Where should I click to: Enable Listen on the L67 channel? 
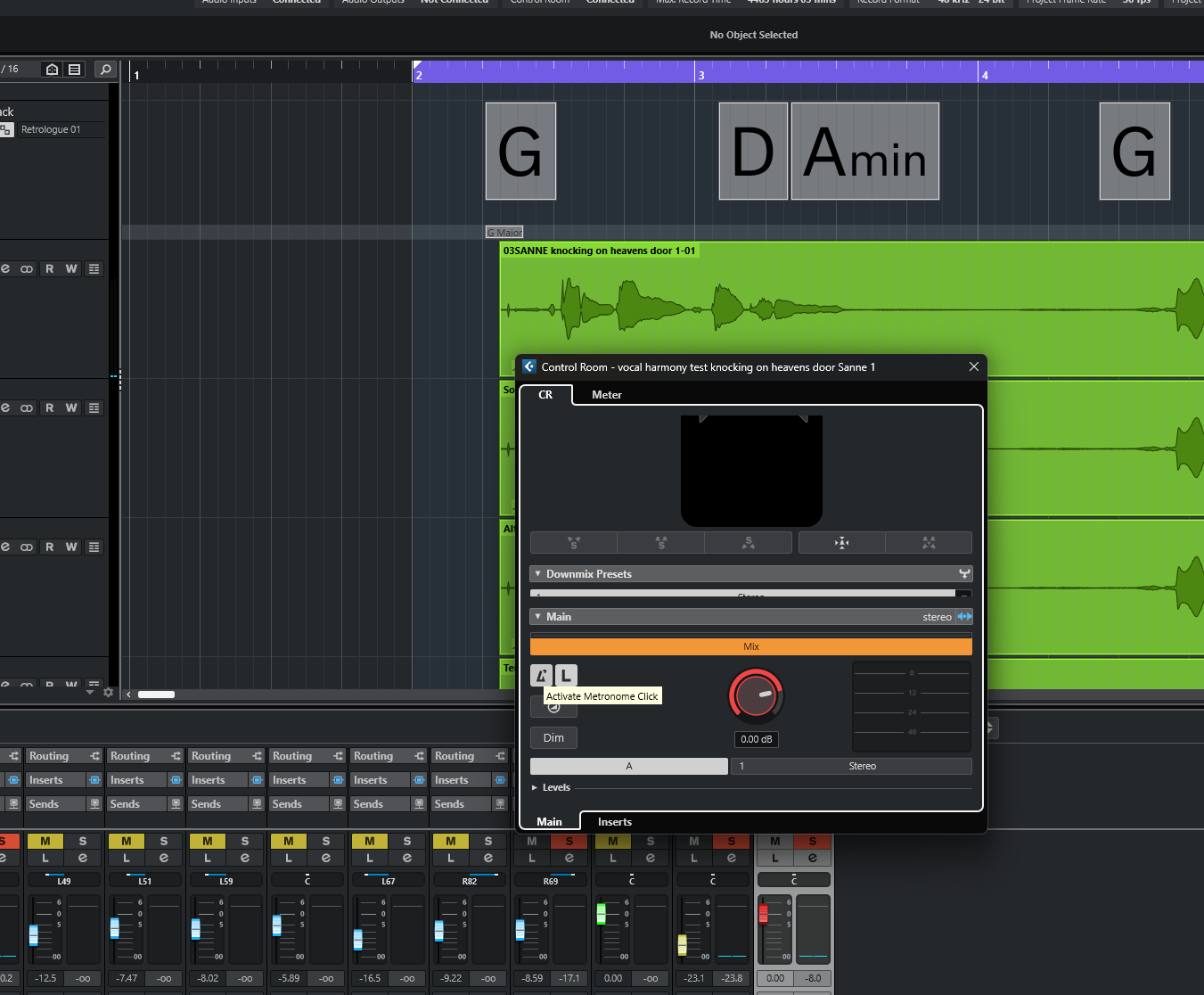(369, 859)
